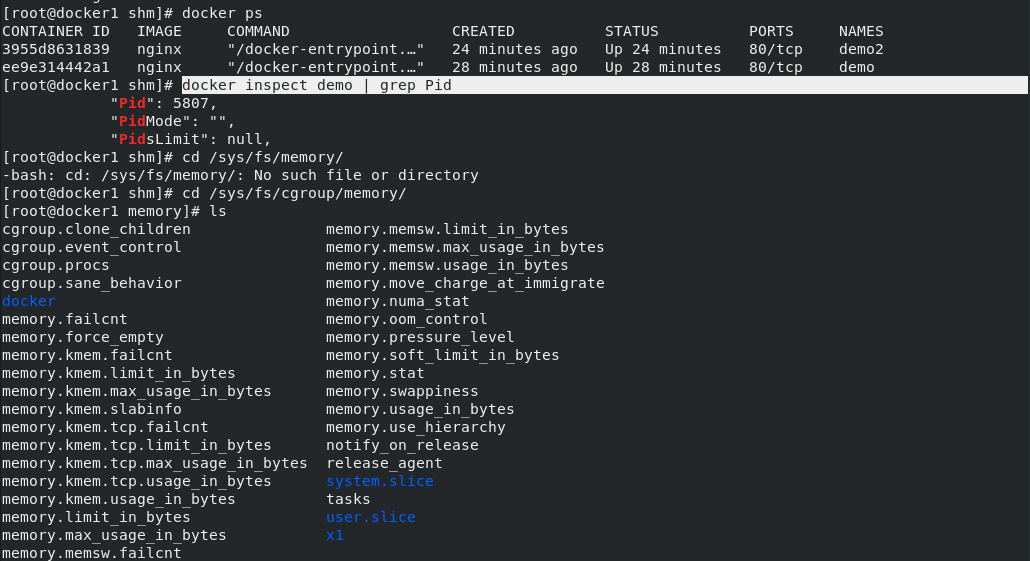Click memory.kmem.tcp.usage_in_bytes file name
This screenshot has height=561, width=1030.
click(137, 481)
